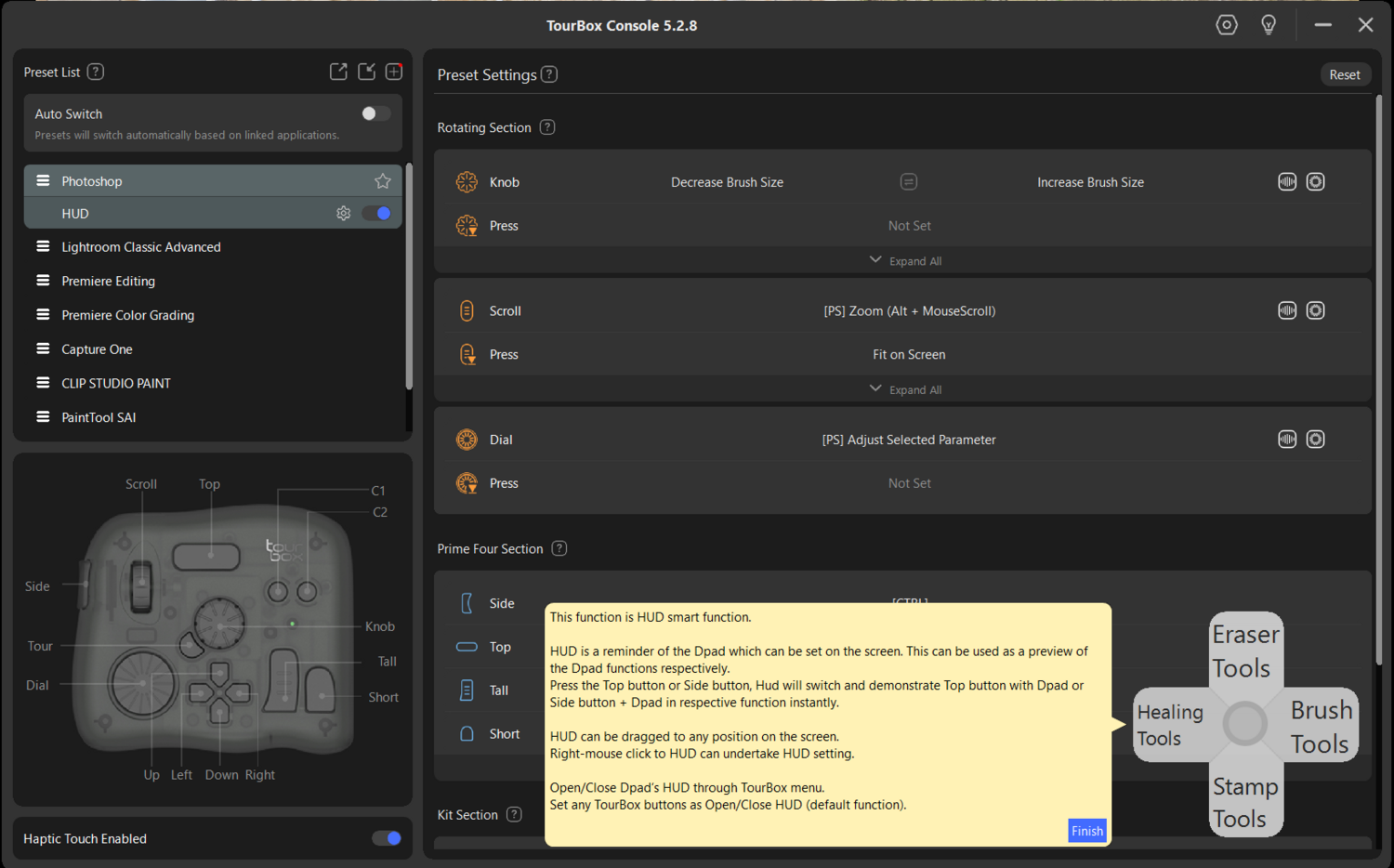
Task: Expand All under the Knob section
Action: click(x=906, y=261)
